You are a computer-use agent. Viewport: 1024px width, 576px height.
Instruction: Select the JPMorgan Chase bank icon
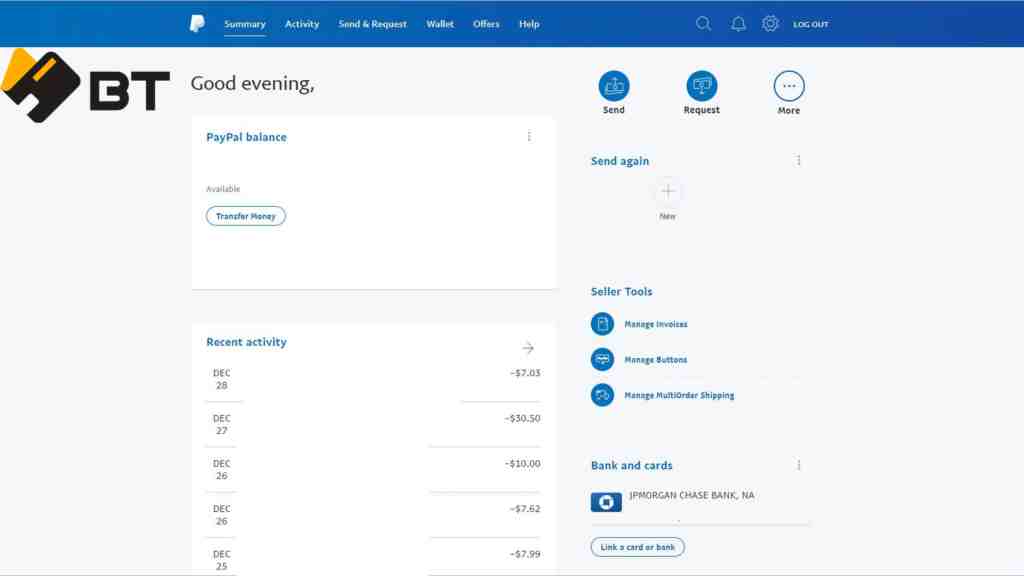606,502
